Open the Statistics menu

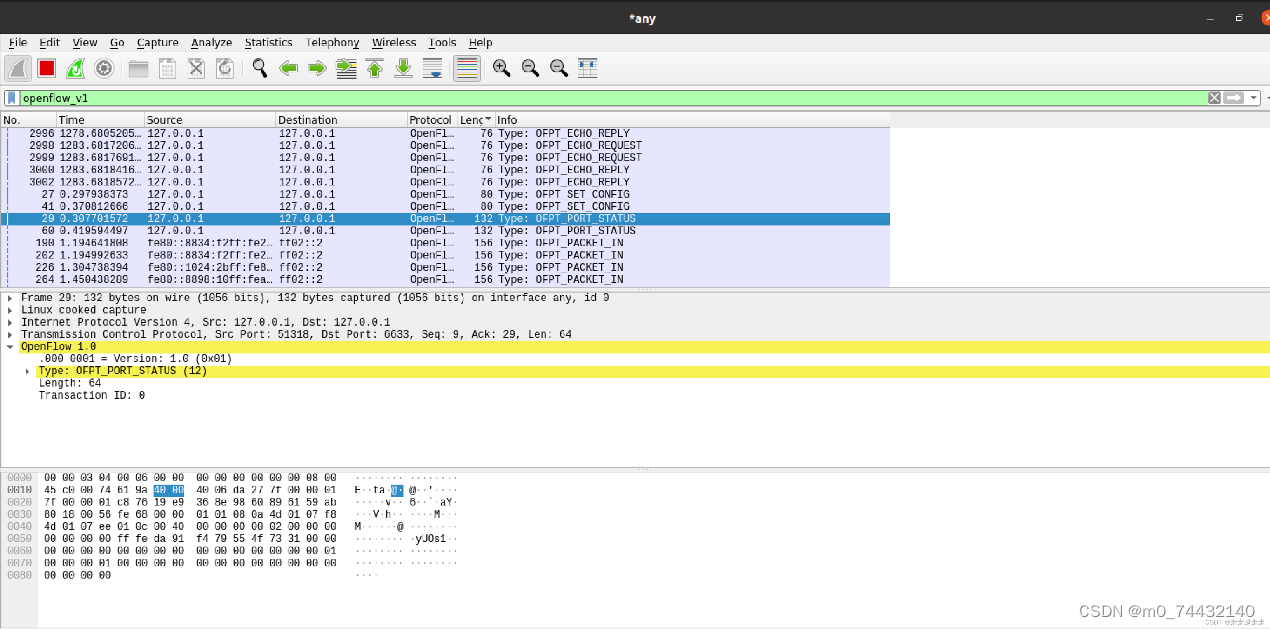(x=268, y=42)
